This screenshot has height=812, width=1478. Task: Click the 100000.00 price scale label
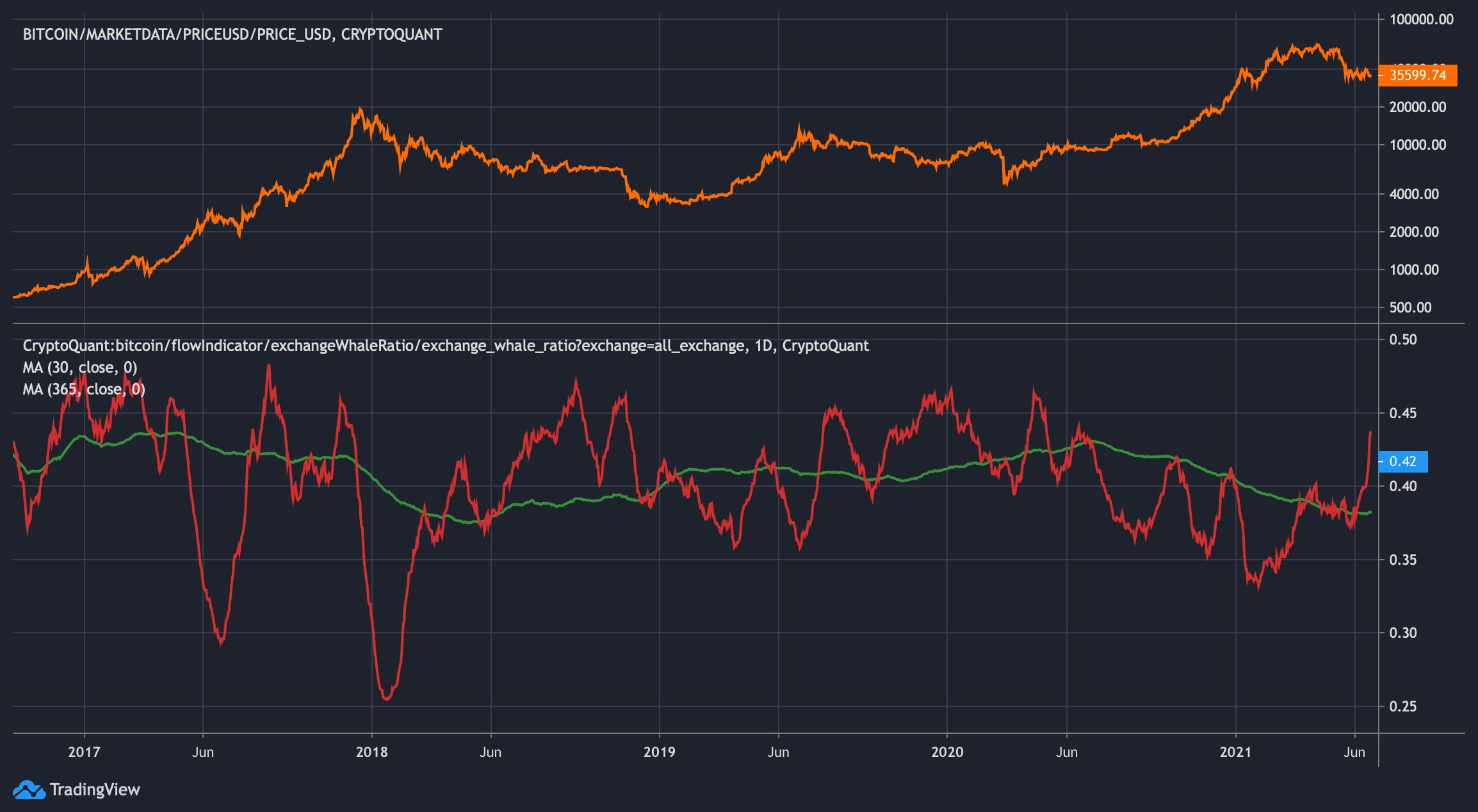point(1422,19)
